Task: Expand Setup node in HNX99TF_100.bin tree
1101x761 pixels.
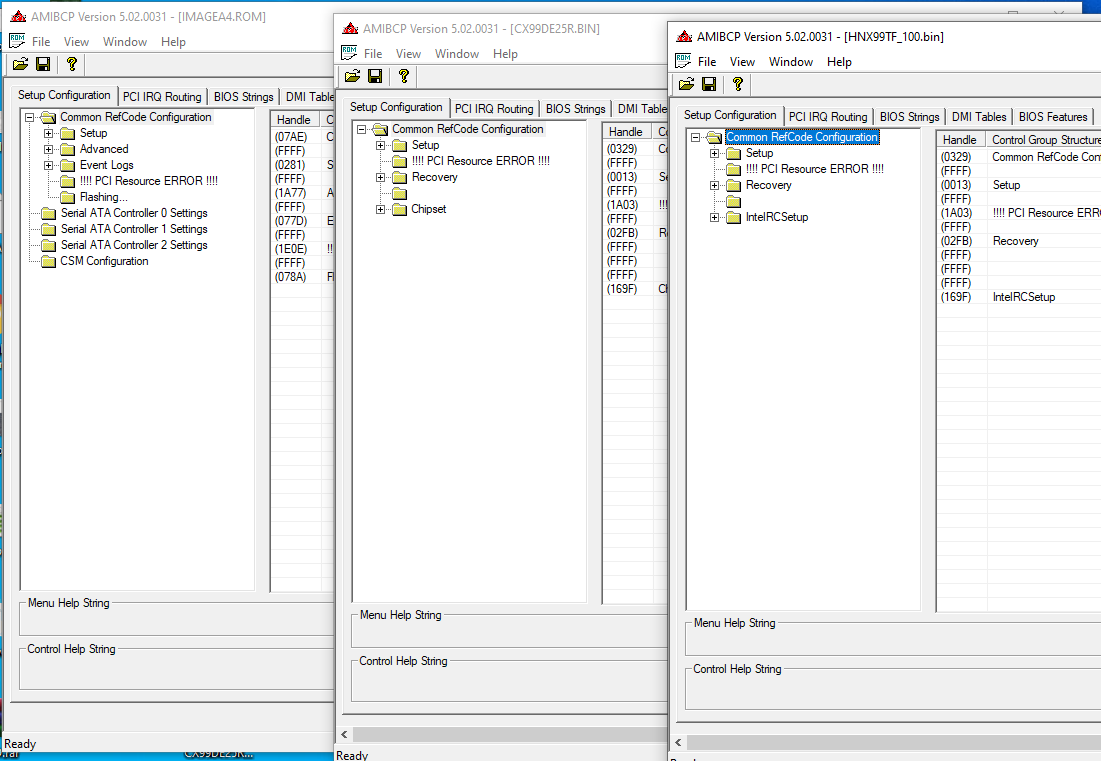Action: coord(715,153)
